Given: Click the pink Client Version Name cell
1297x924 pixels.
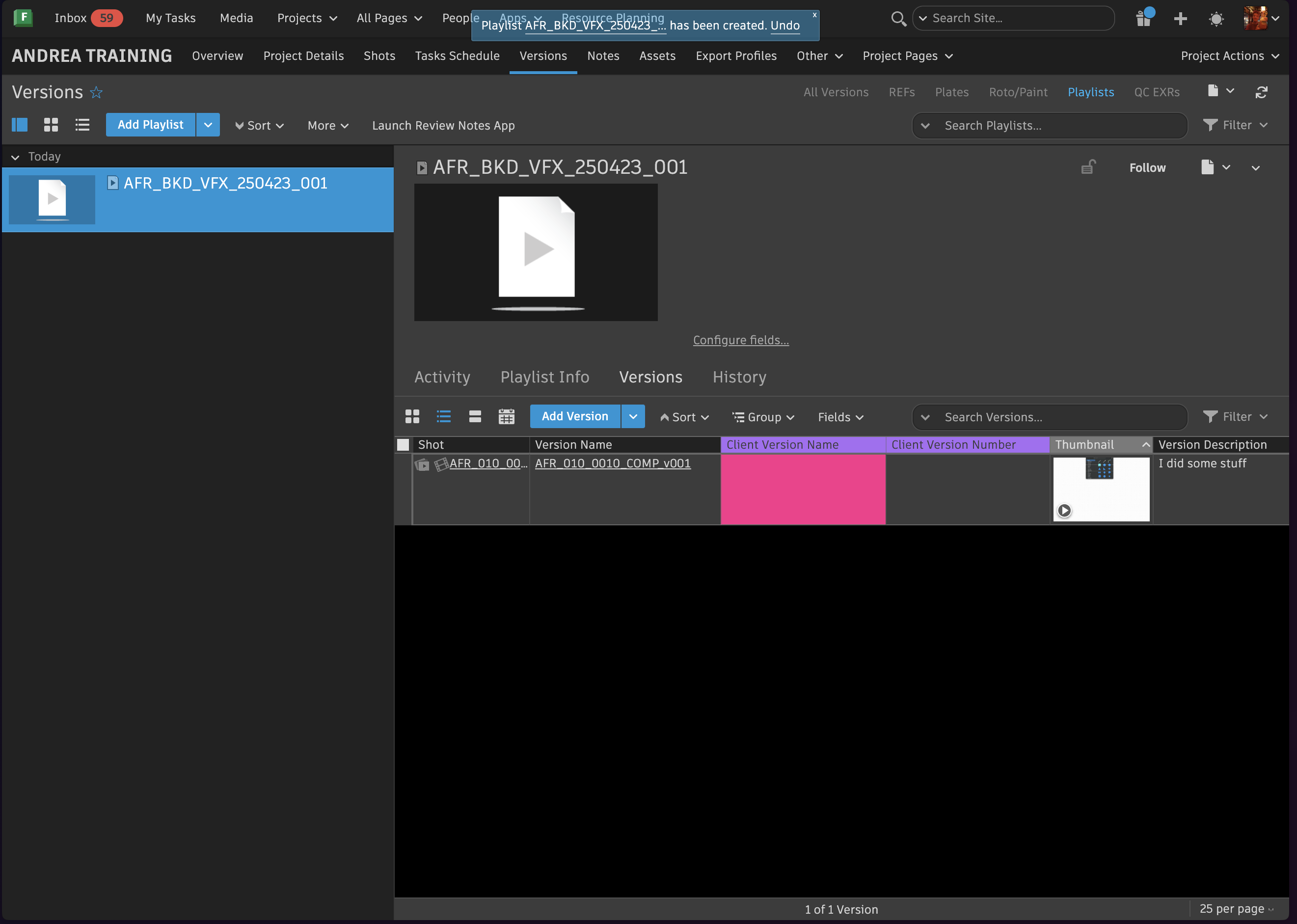Looking at the screenshot, I should coord(803,489).
